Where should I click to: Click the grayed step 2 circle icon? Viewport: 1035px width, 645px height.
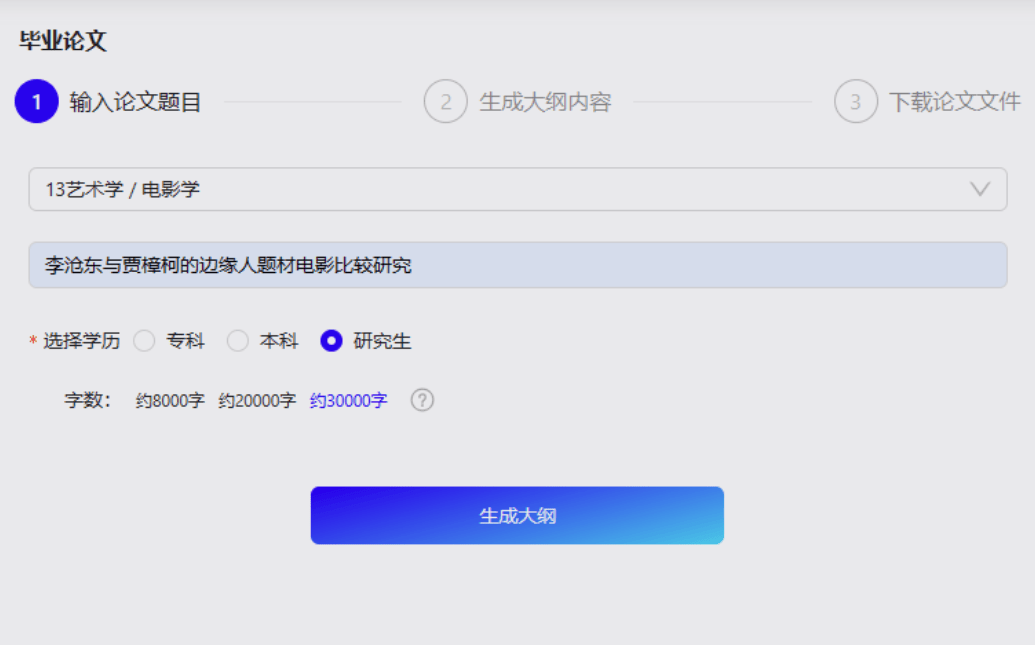click(x=446, y=102)
